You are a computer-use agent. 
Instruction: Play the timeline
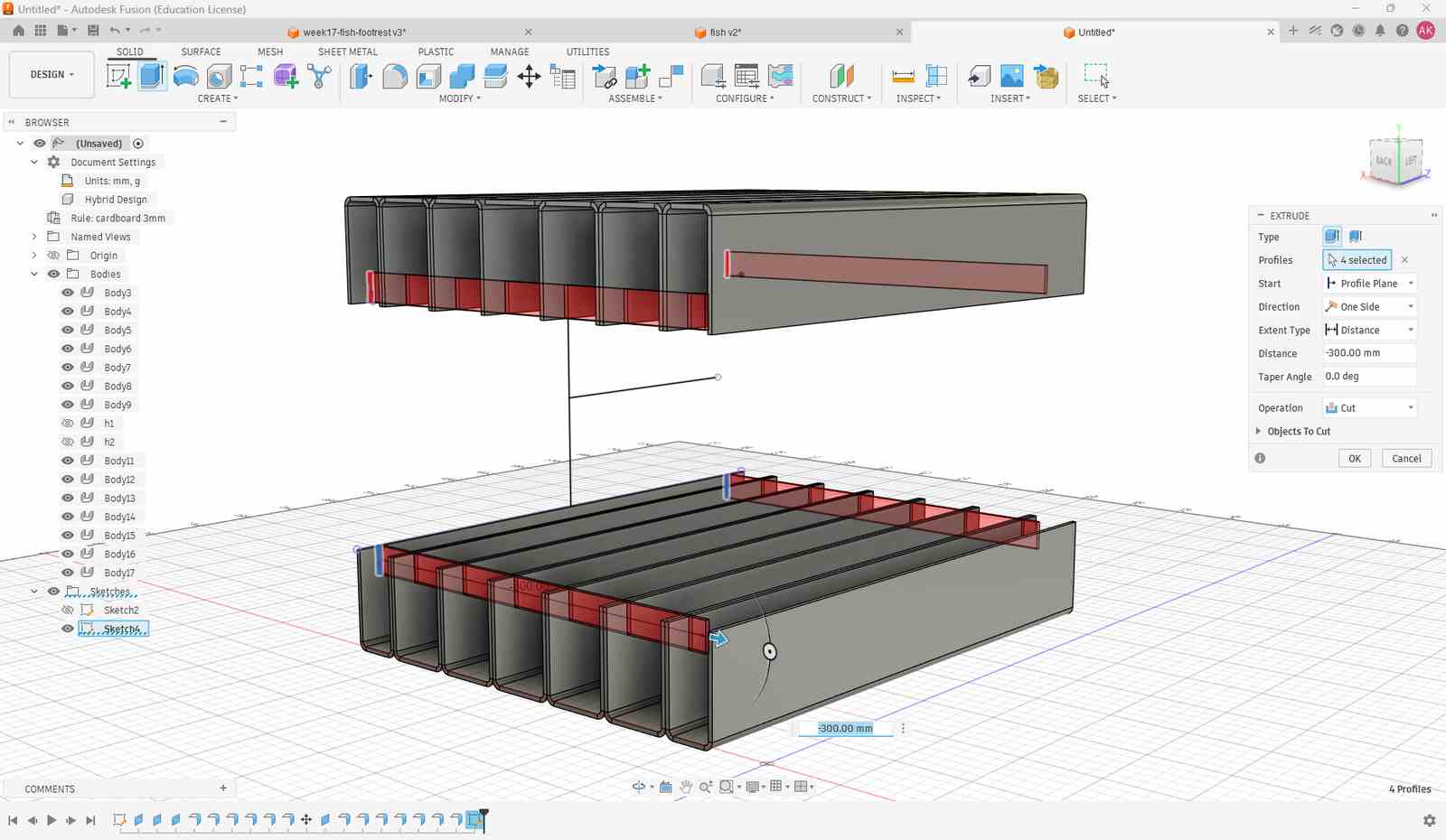click(x=52, y=820)
